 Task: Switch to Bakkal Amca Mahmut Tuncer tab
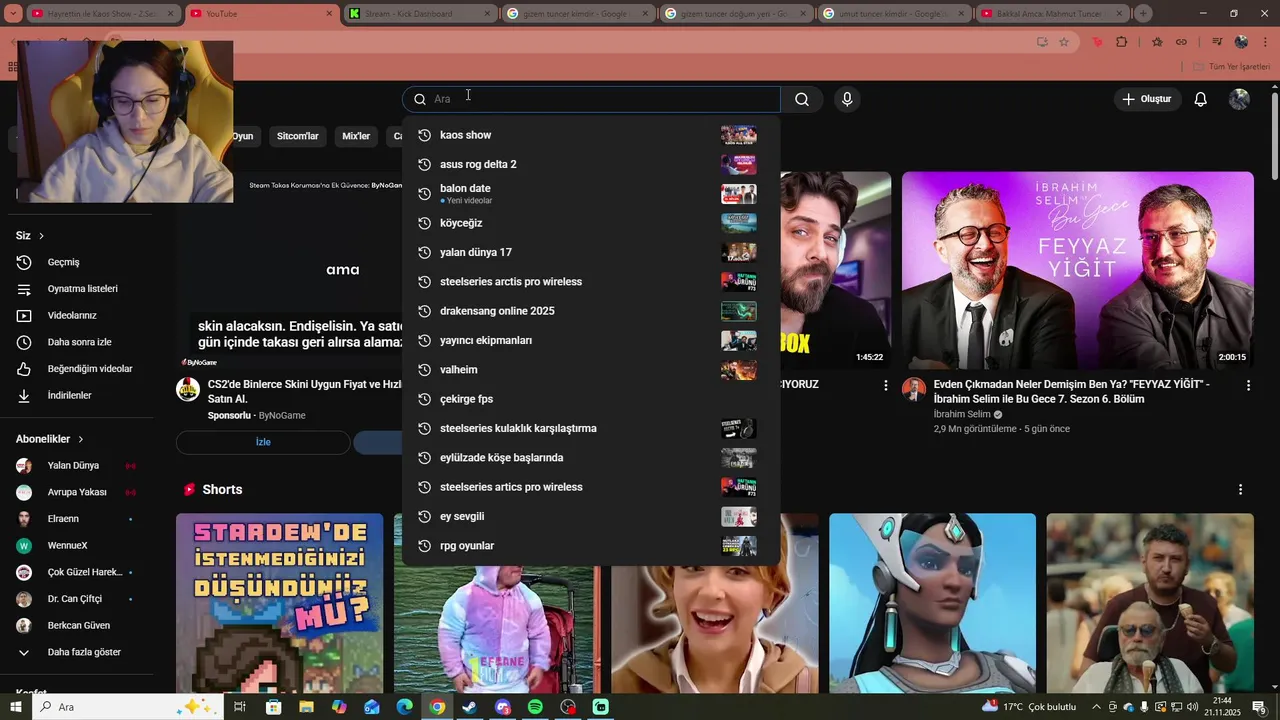pyautogui.click(x=1052, y=14)
